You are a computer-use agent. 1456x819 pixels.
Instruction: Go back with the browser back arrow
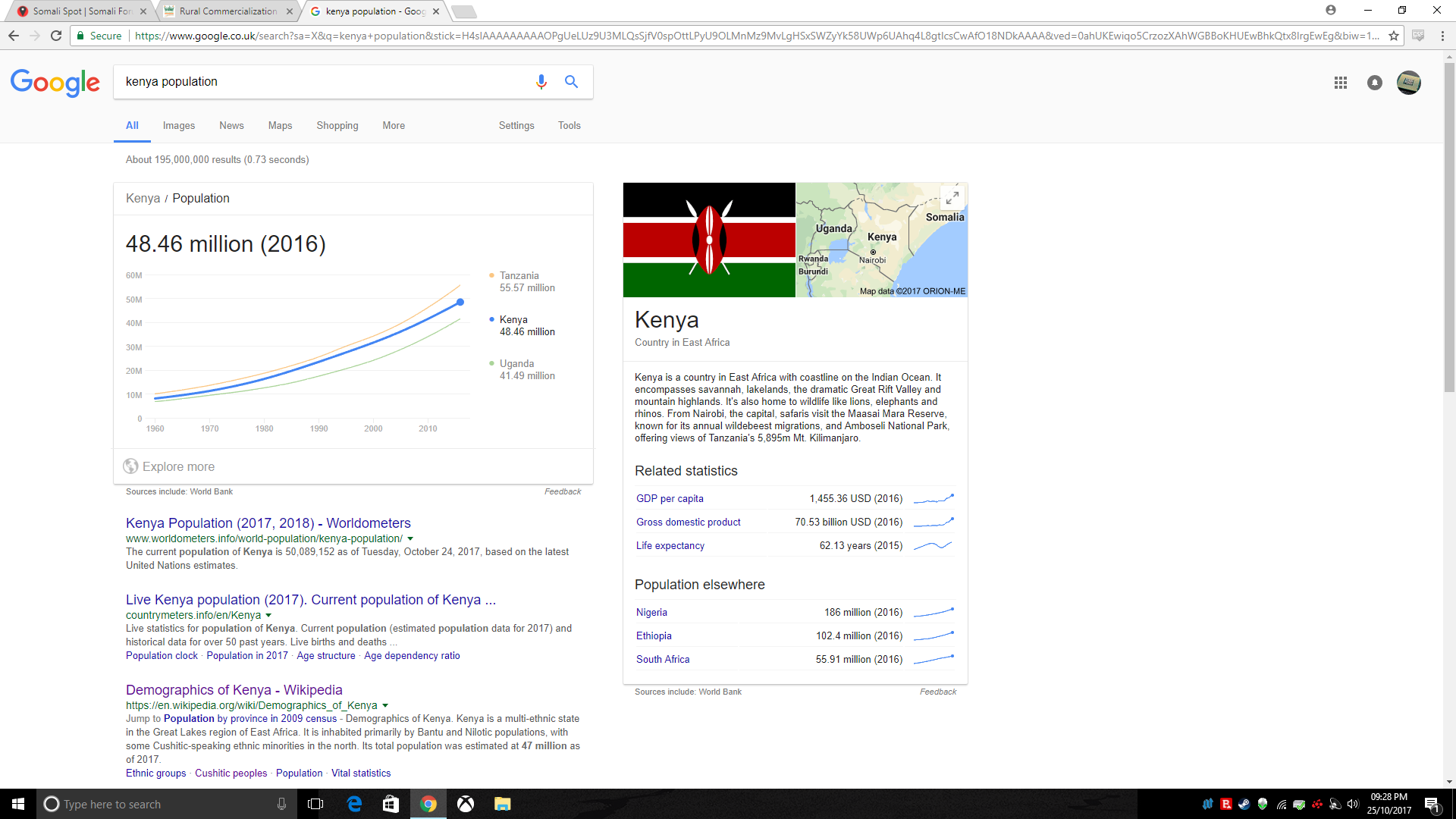pos(14,36)
